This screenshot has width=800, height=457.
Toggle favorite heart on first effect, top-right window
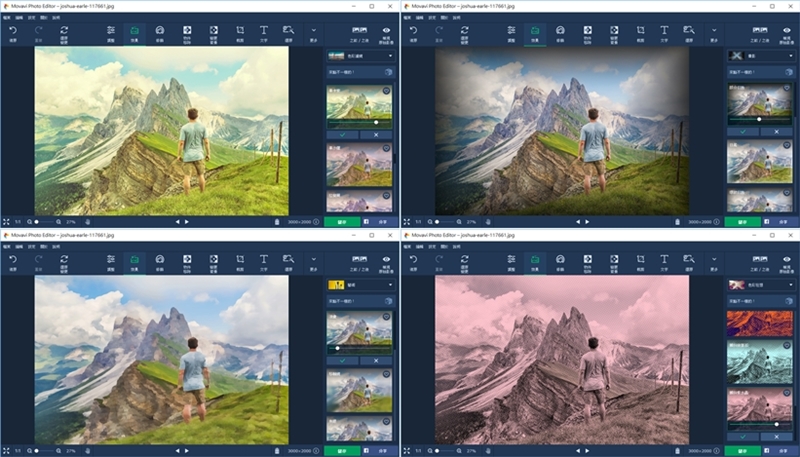tap(787, 89)
